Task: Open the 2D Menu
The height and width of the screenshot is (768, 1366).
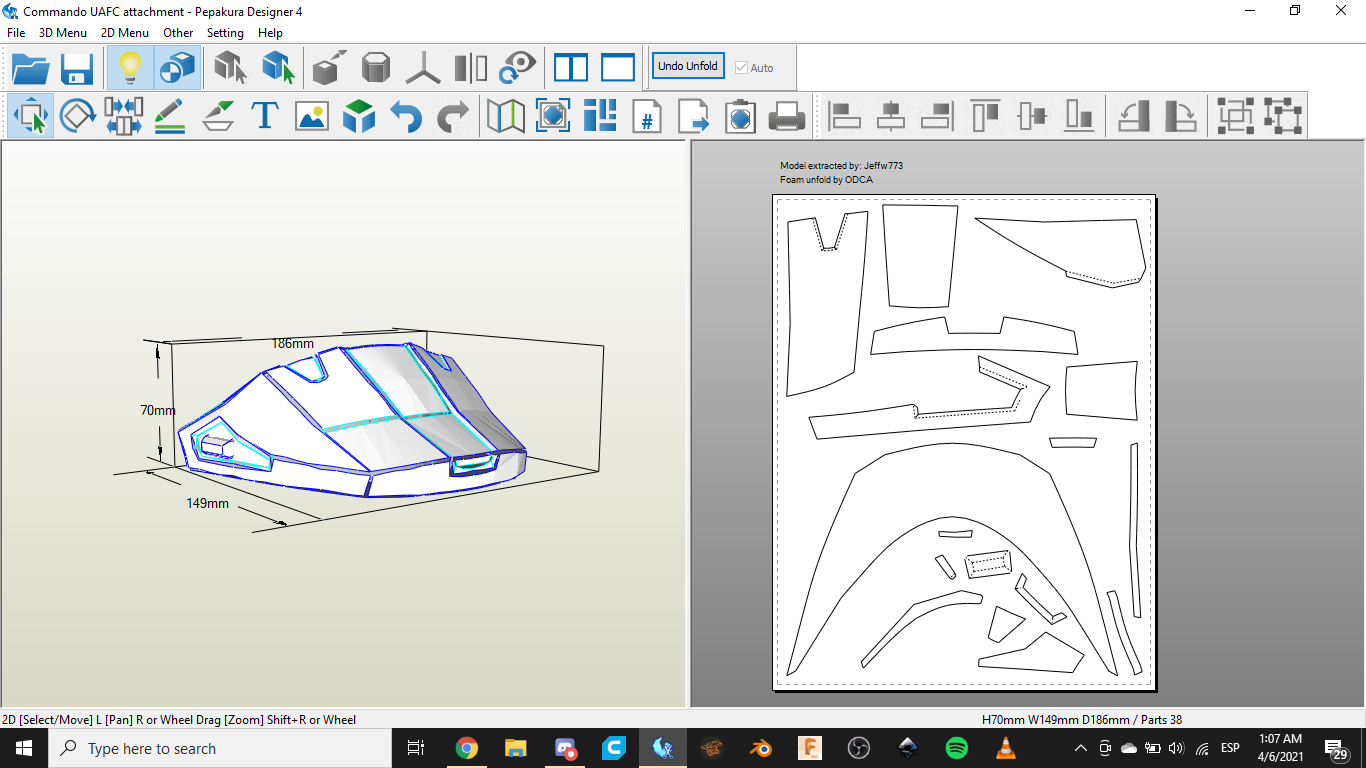Action: 125,33
